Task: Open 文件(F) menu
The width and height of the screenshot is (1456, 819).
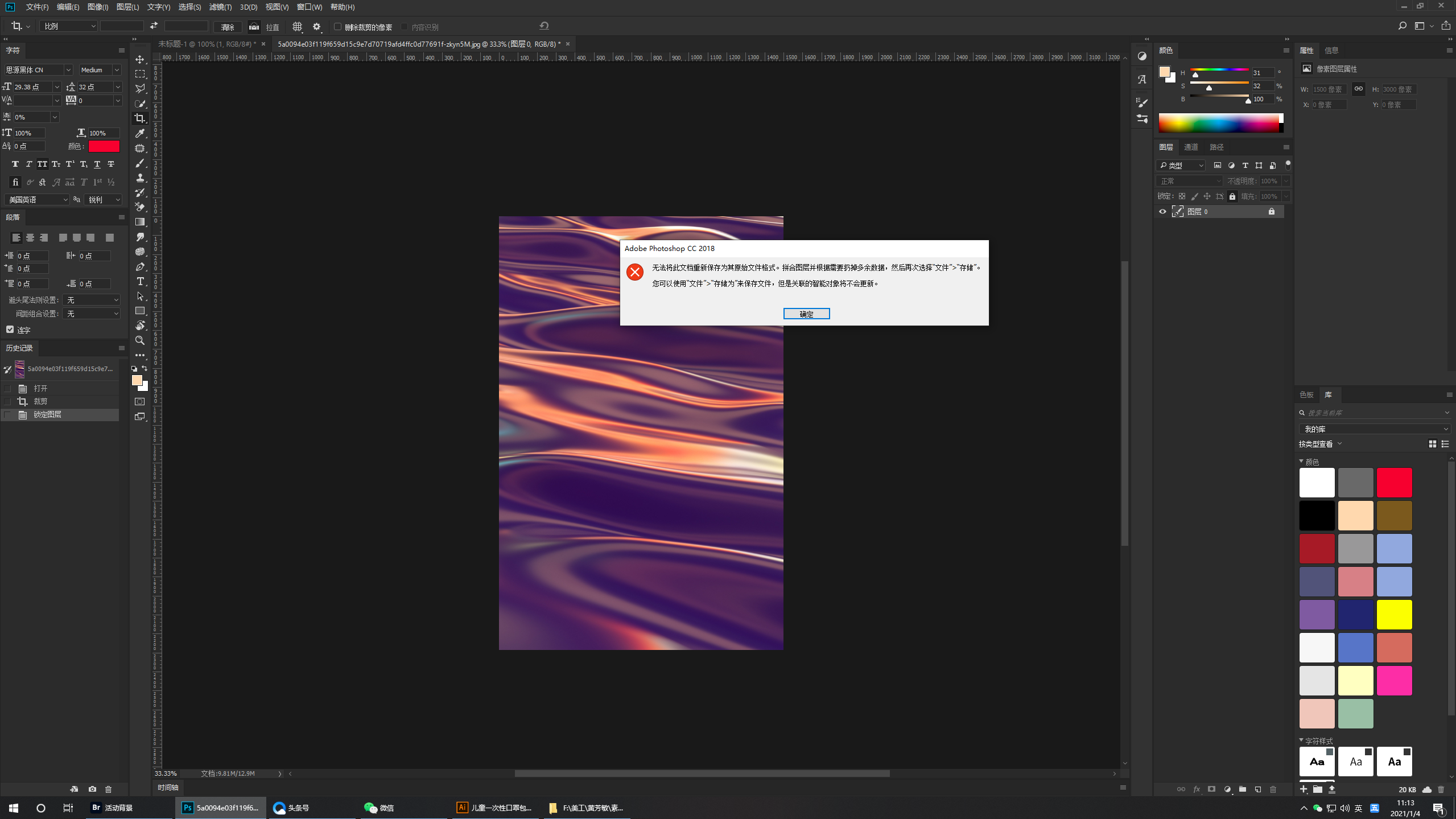Action: [37, 7]
